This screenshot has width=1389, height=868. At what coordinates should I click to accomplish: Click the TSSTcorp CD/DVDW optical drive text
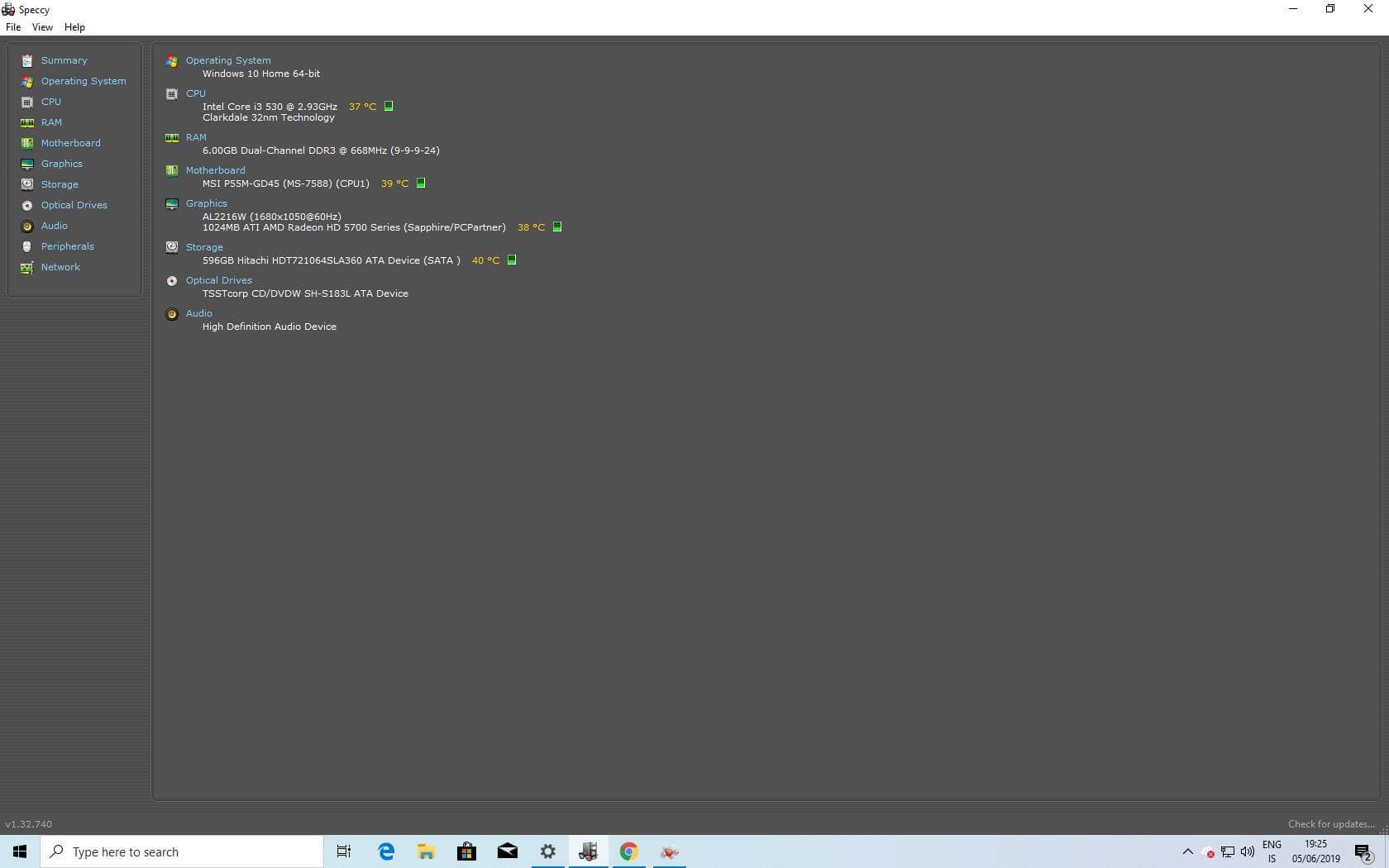click(x=305, y=293)
